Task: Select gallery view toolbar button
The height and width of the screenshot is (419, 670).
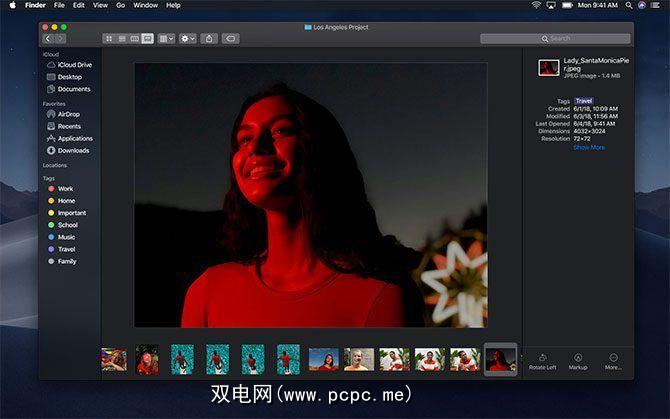Action: coord(147,39)
